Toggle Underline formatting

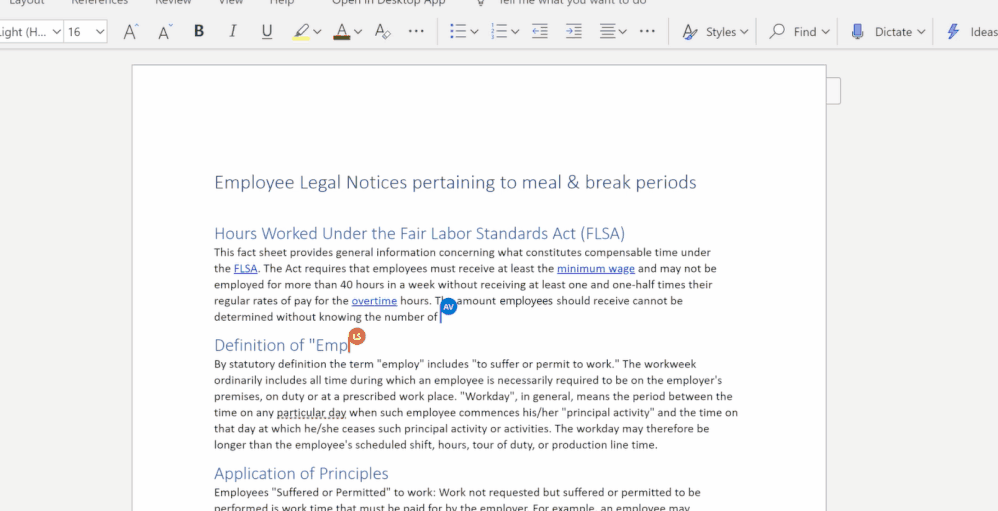point(267,32)
